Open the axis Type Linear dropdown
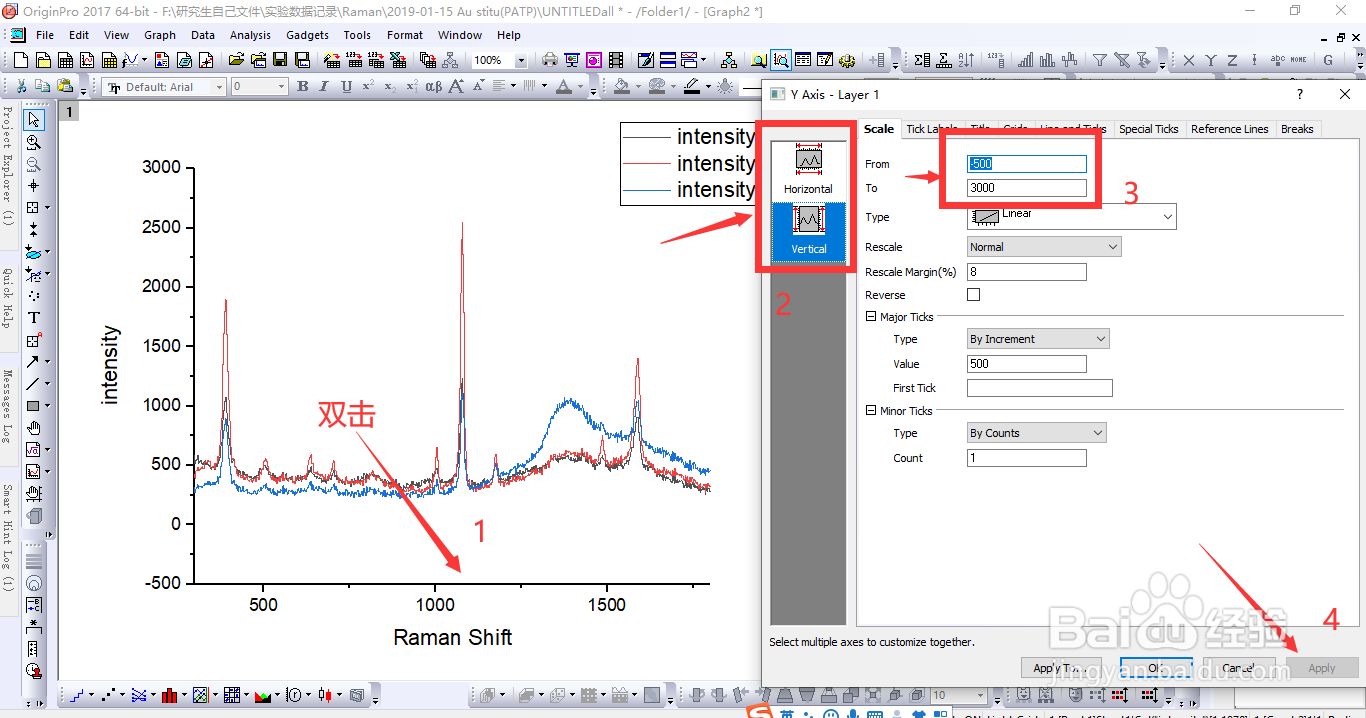1366x718 pixels. click(1072, 216)
